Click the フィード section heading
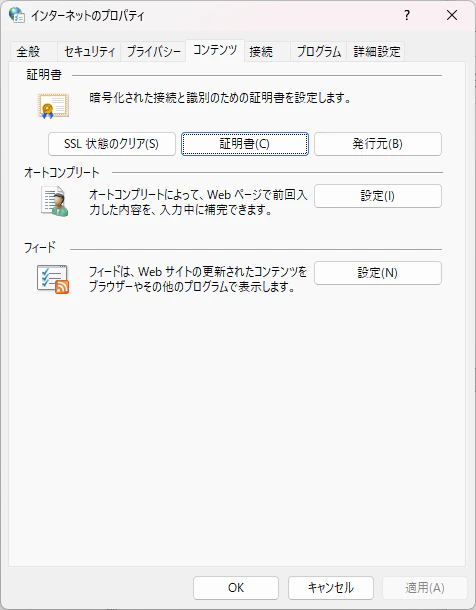Image resolution: width=476 pixels, height=610 pixels. pos(40,247)
